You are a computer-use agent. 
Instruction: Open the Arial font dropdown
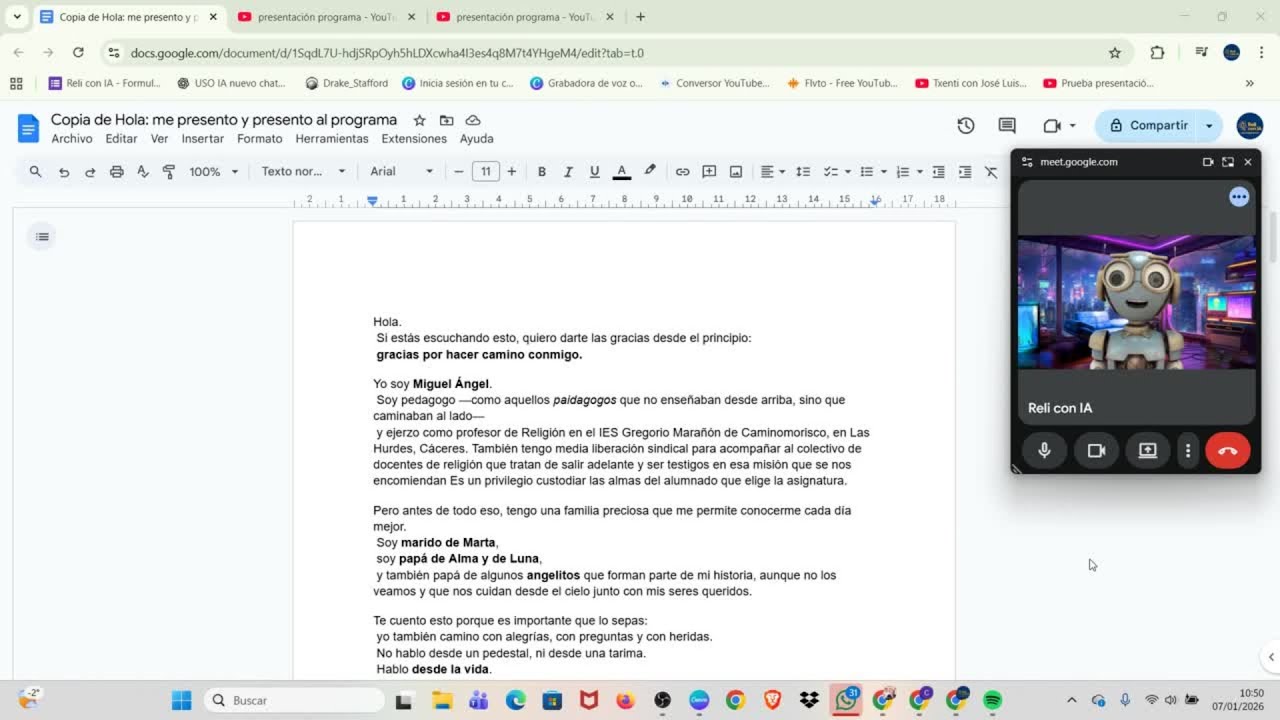(x=401, y=172)
